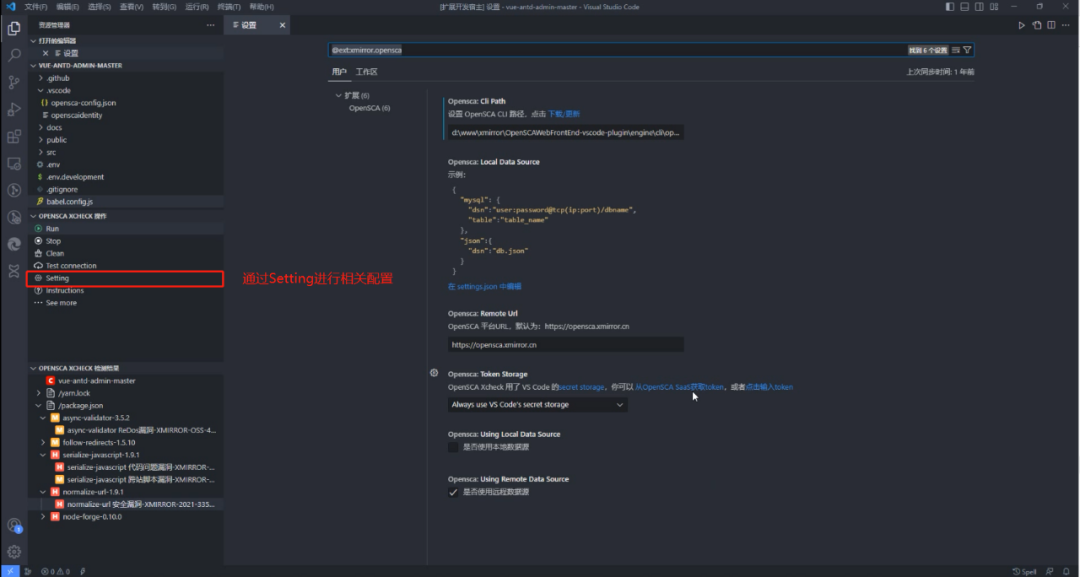Open the Search view in activity bar
The image size is (1080, 577).
pos(14,56)
